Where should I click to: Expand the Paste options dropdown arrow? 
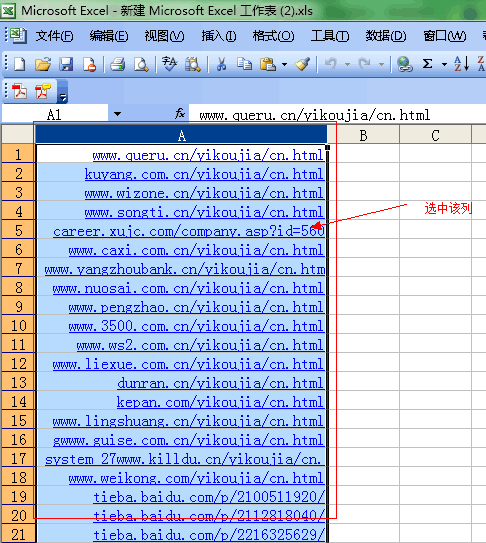(x=284, y=64)
